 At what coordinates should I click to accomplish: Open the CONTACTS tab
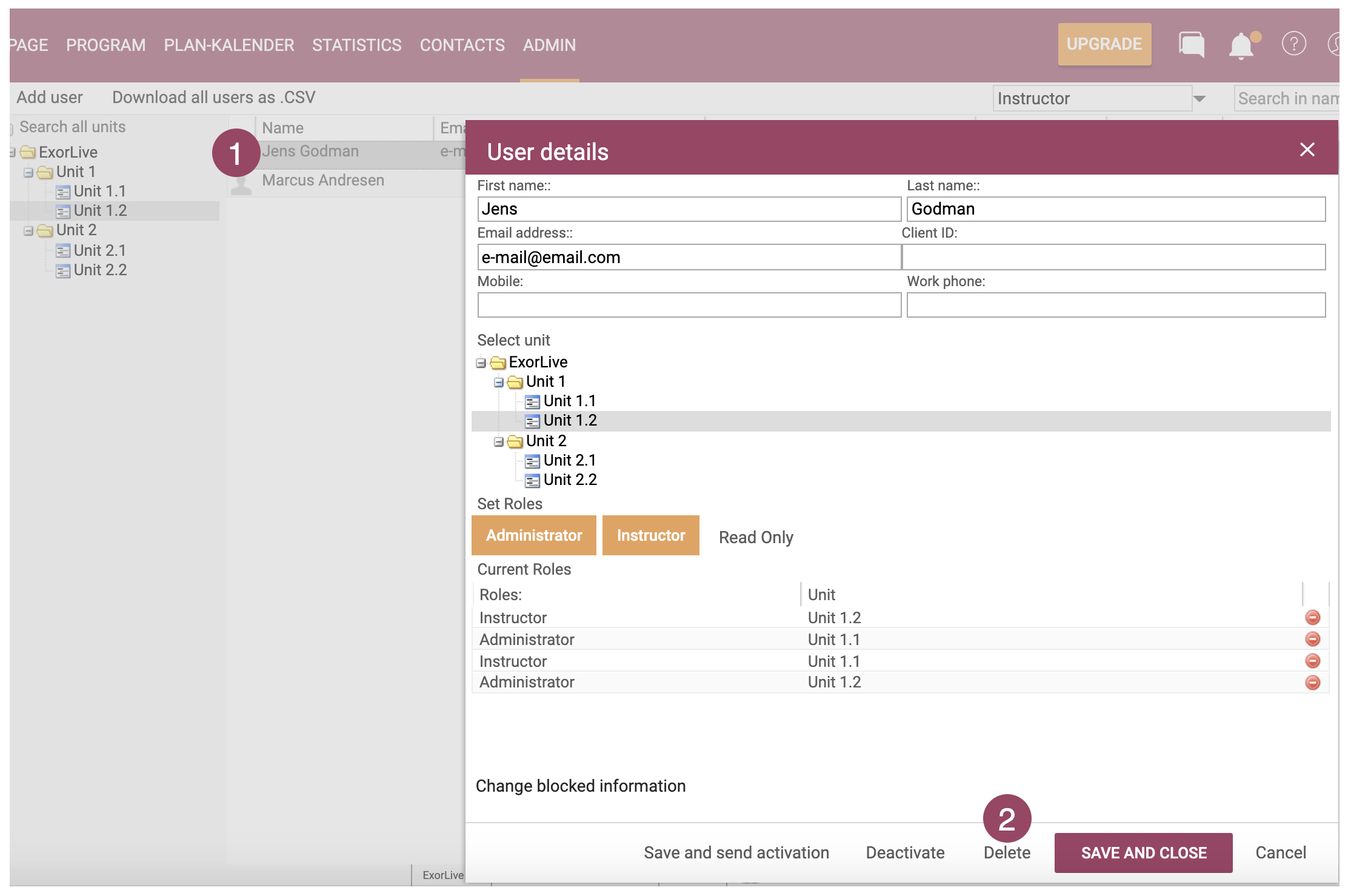pos(462,45)
